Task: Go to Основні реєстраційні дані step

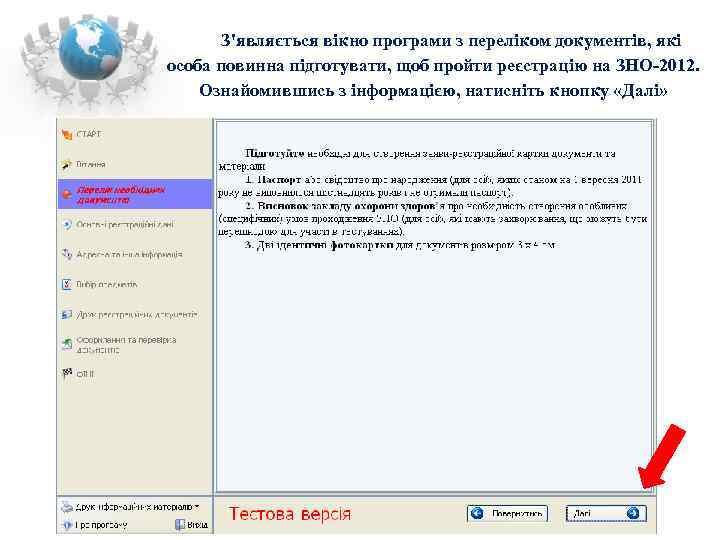Action: [x=119, y=225]
